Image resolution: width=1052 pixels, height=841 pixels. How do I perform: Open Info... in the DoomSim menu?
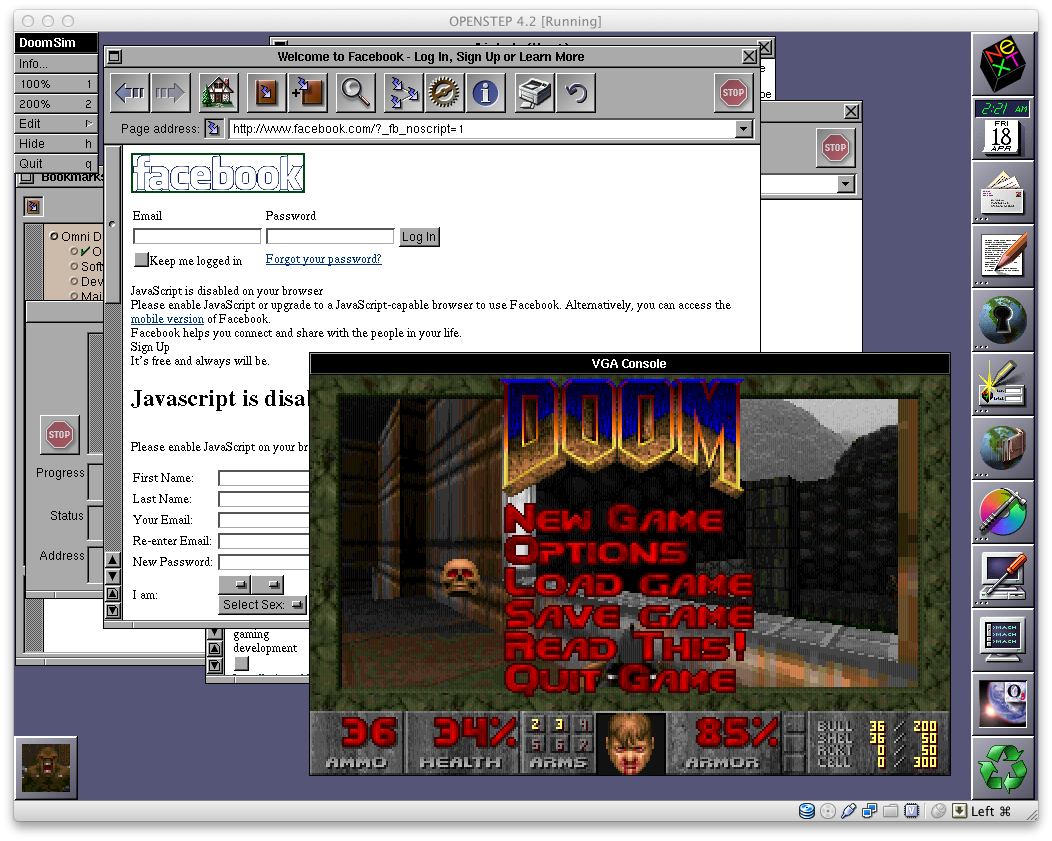click(56, 64)
